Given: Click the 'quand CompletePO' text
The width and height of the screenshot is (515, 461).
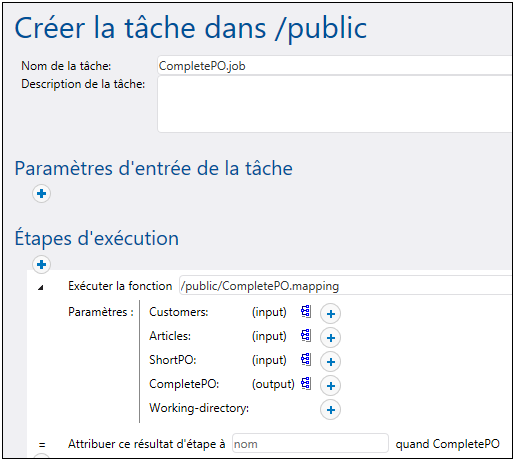Looking at the screenshot, I should tap(448, 444).
